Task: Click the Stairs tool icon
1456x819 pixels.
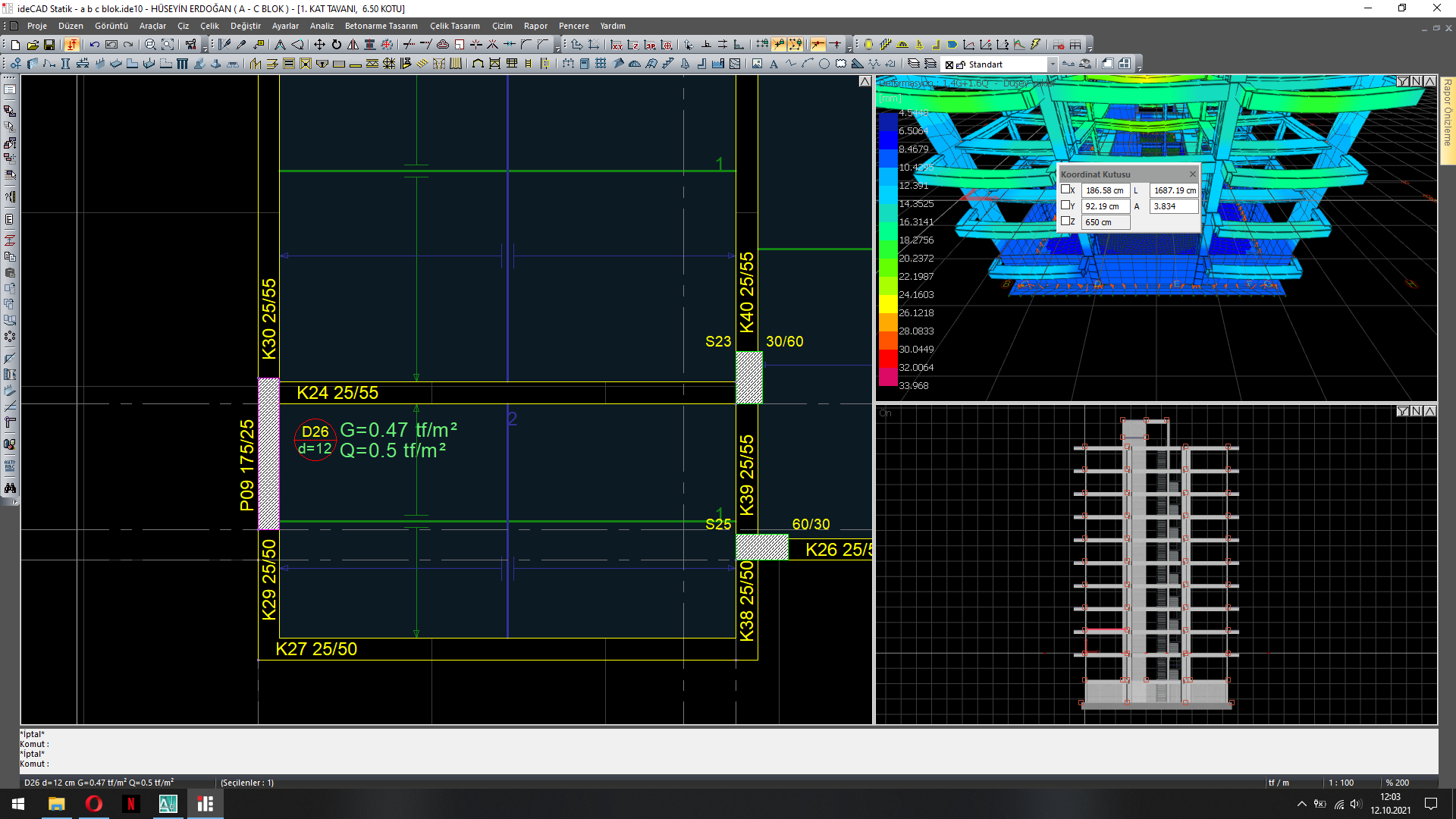Action: 667,64
